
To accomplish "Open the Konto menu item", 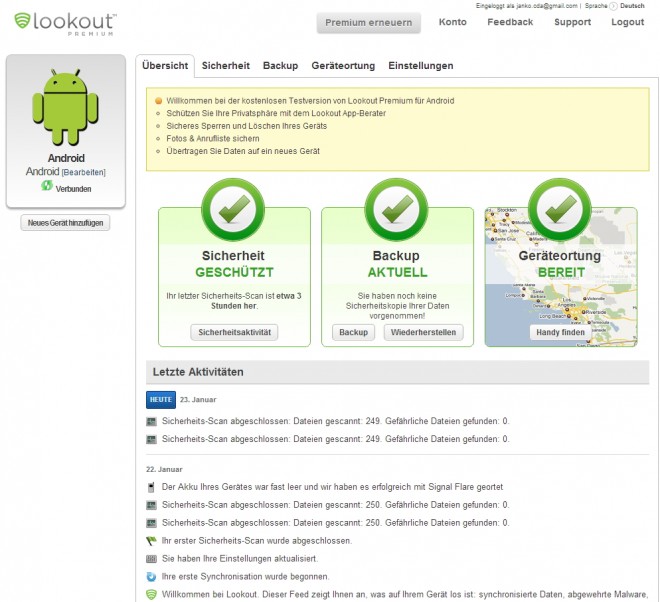I will coord(452,22).
